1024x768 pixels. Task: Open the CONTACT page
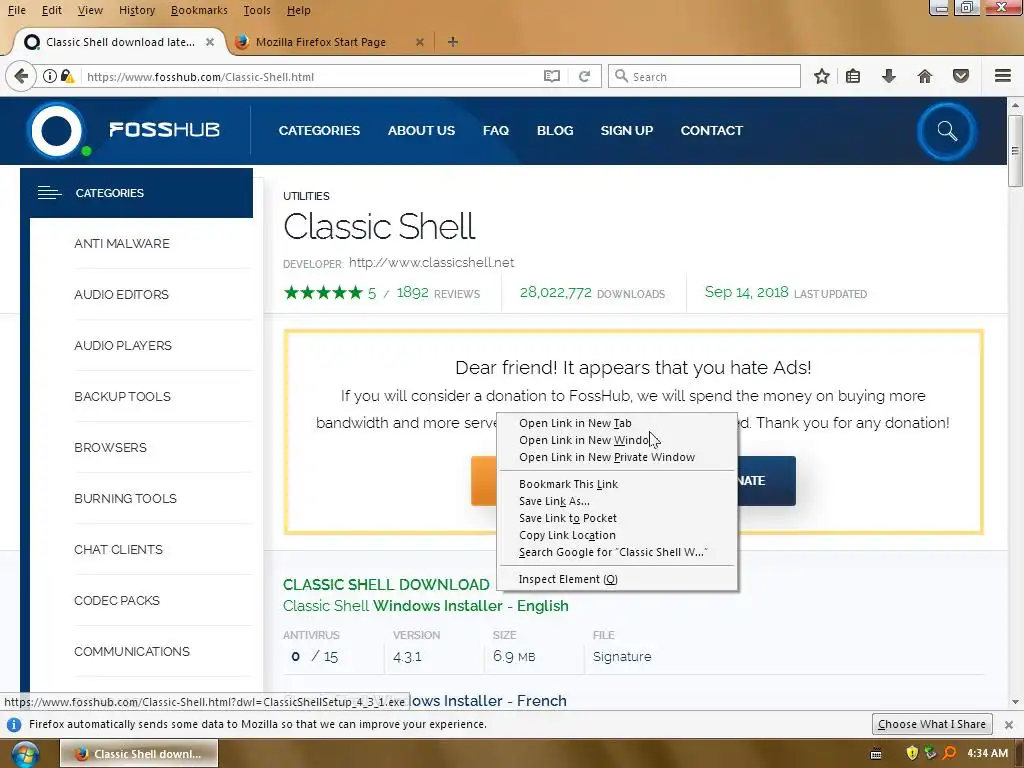[712, 131]
